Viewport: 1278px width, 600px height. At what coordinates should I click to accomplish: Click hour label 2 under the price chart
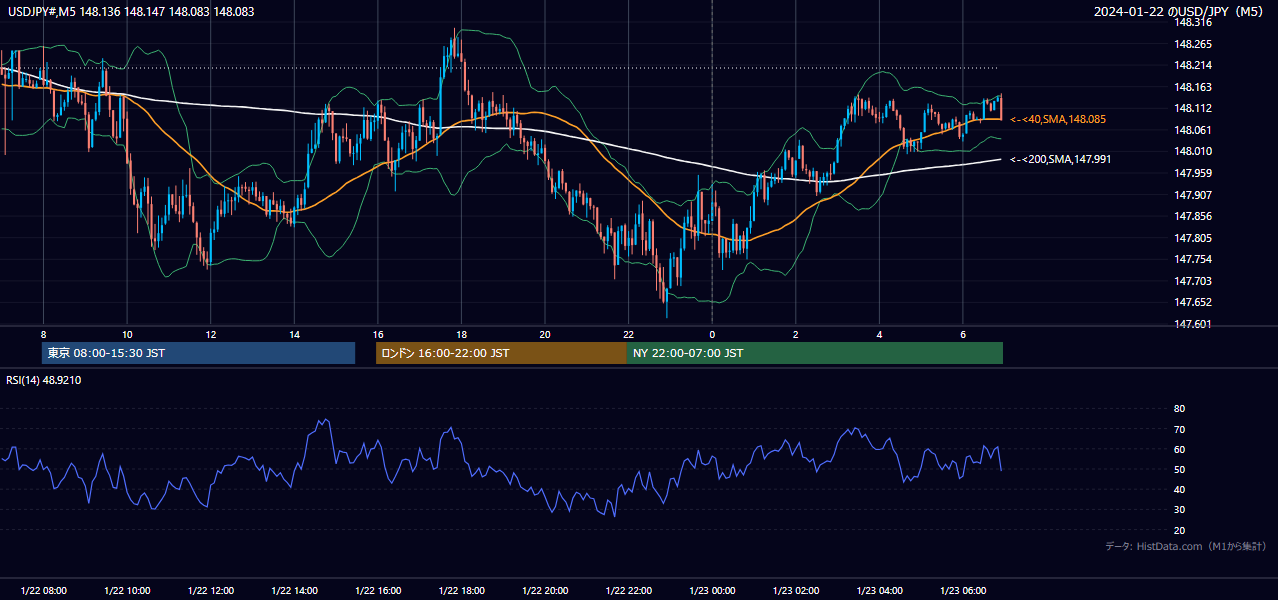pos(796,334)
